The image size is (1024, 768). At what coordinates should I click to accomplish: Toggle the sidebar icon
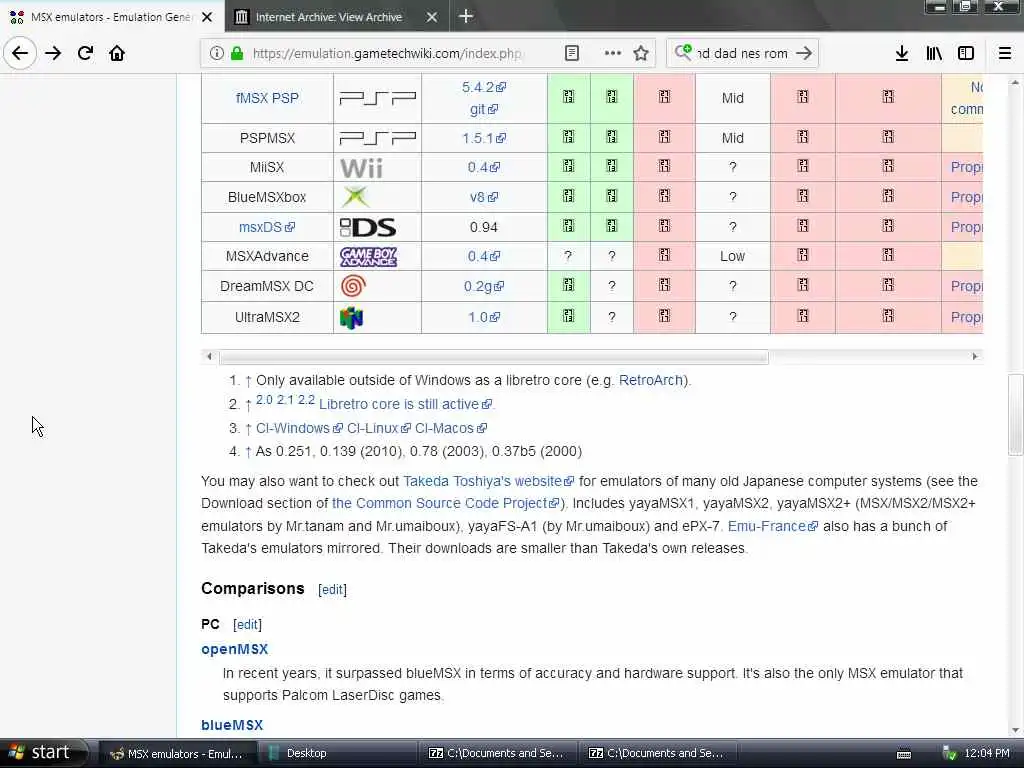pyautogui.click(x=966, y=53)
